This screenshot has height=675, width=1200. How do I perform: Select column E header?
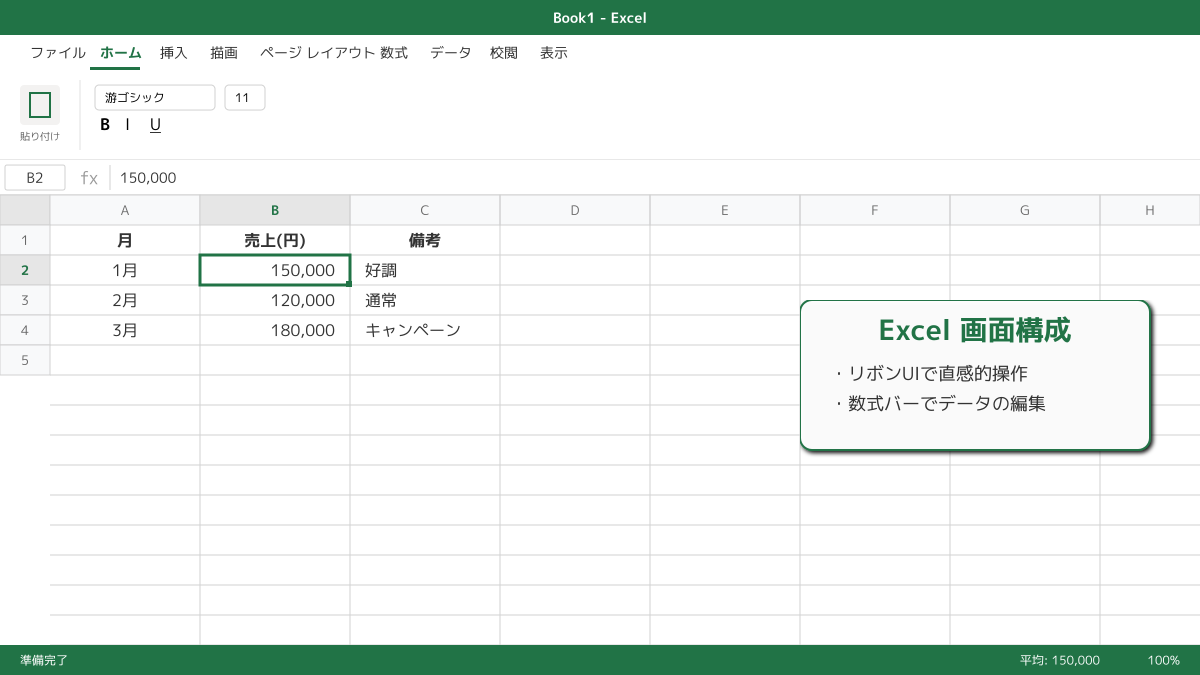click(725, 210)
